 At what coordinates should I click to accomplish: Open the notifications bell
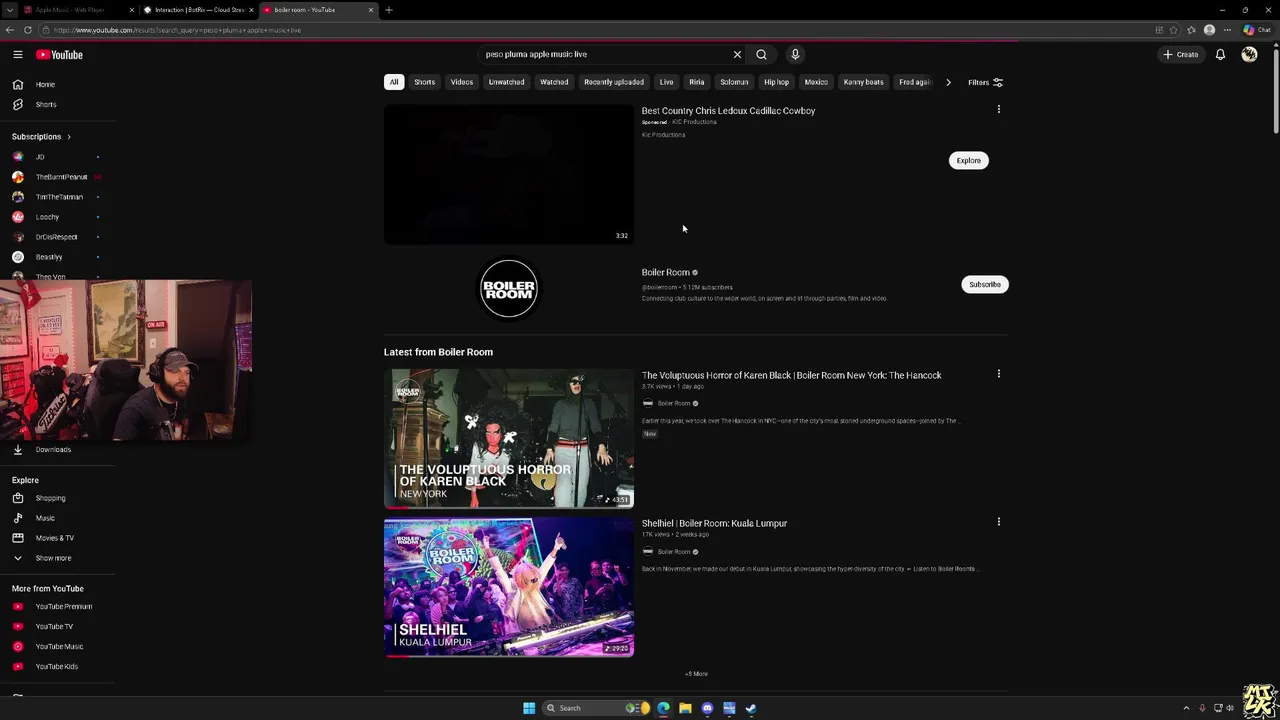(1220, 55)
